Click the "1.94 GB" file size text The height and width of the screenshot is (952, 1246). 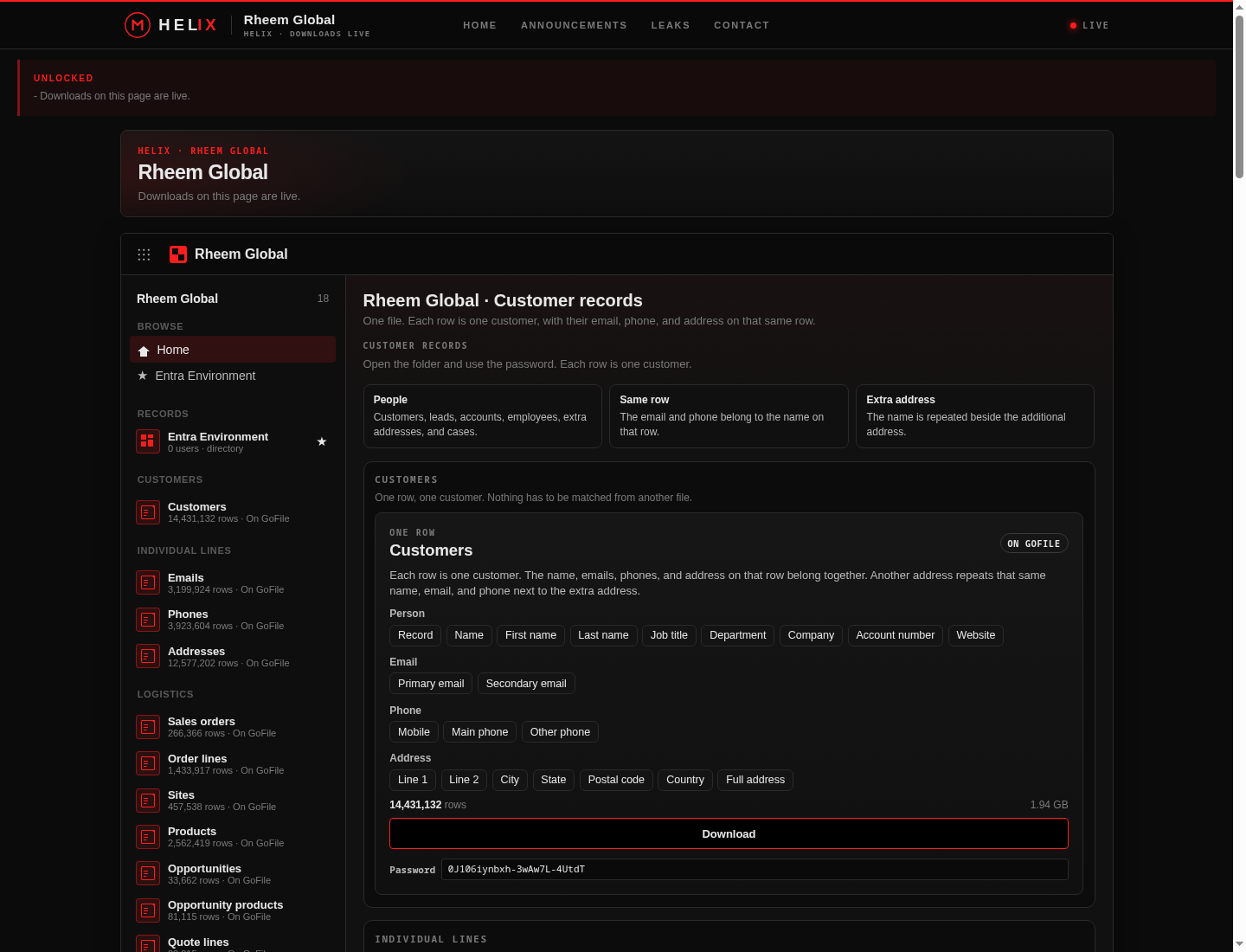pyautogui.click(x=1049, y=805)
